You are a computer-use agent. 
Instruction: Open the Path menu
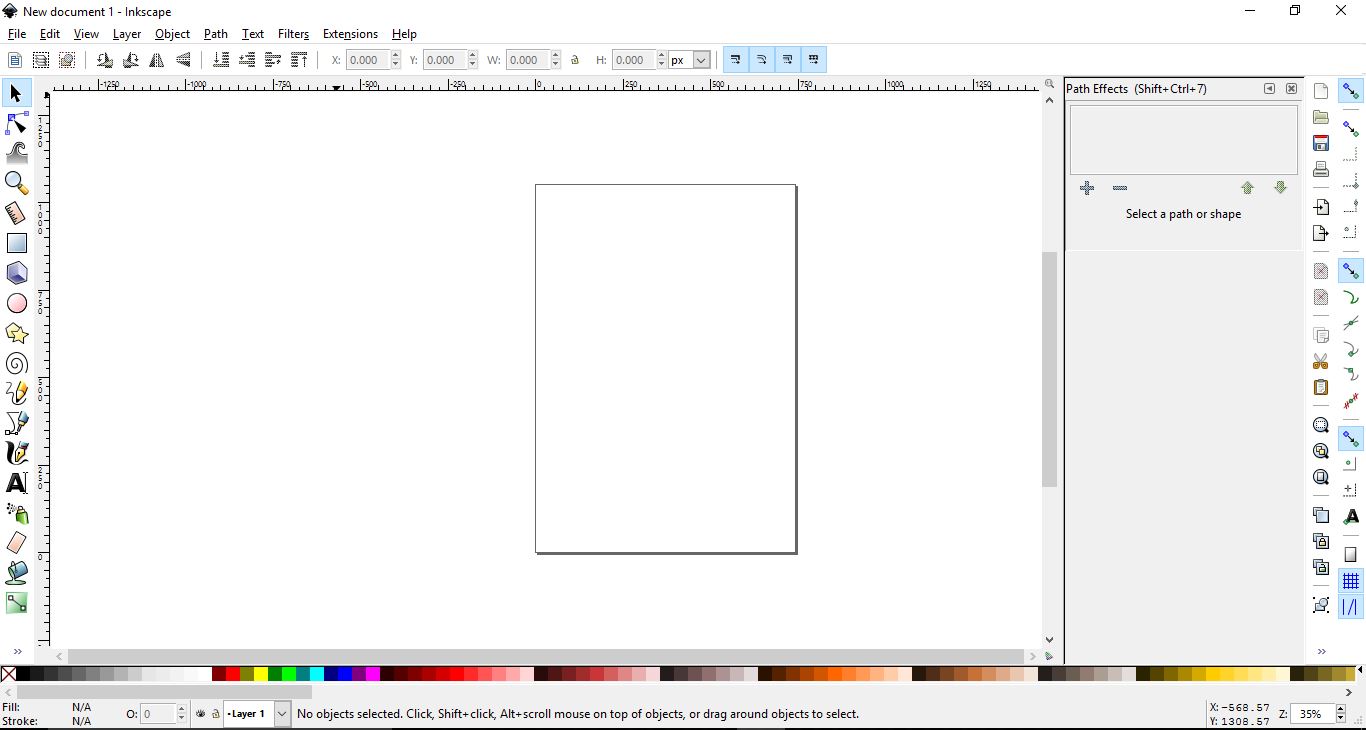(215, 33)
